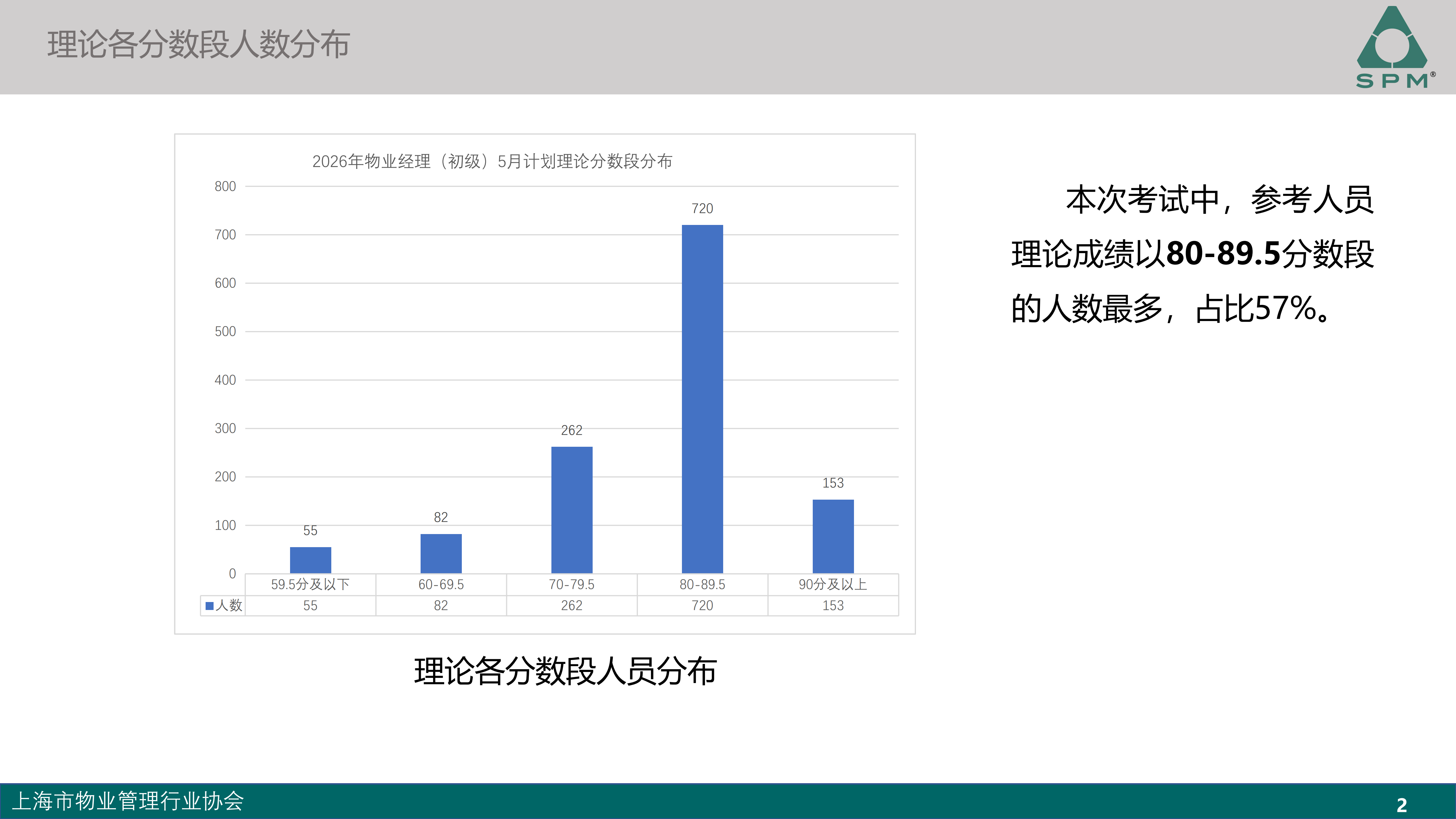
Task: Click the footer text 上海市物业管理行业协会
Action: (128, 801)
